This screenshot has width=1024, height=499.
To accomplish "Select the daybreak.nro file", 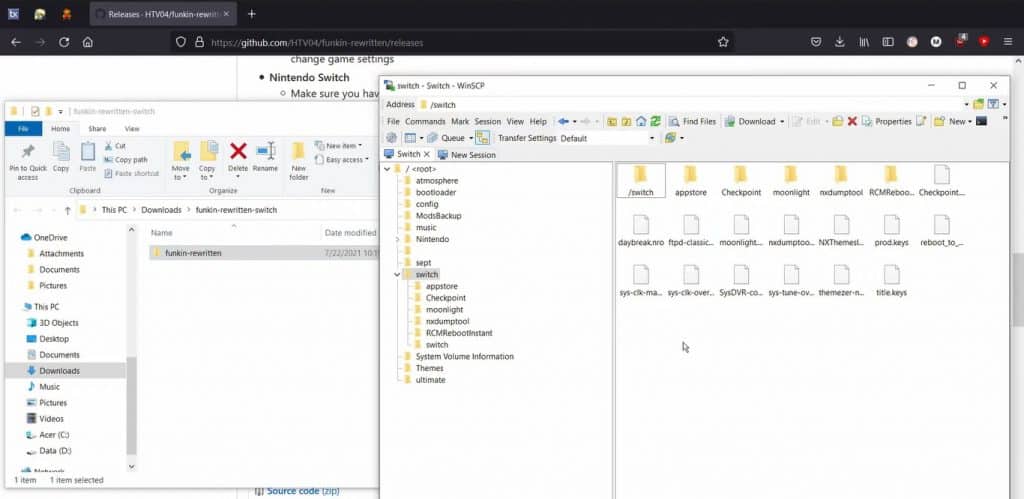I will tap(641, 232).
